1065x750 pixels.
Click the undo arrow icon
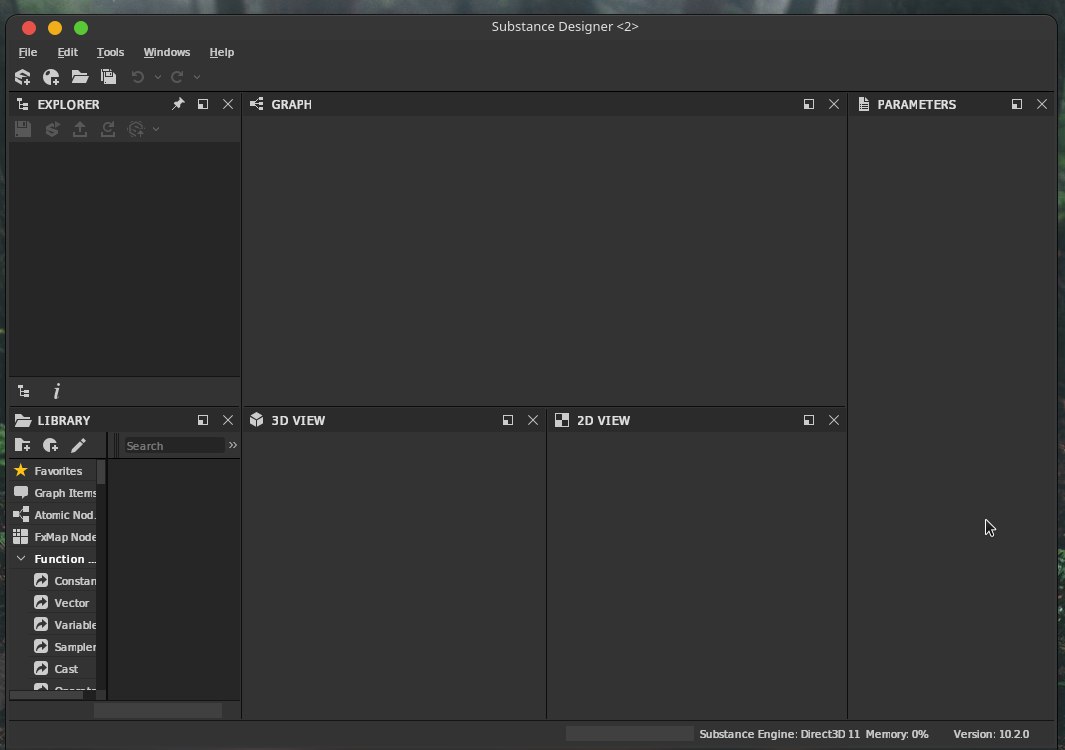138,77
